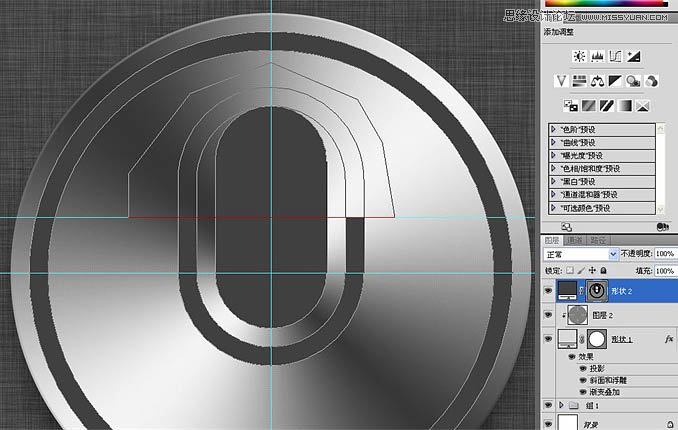The image size is (678, 430).
Task: Click the link icon on 形状 1 layer
Action: 582,339
